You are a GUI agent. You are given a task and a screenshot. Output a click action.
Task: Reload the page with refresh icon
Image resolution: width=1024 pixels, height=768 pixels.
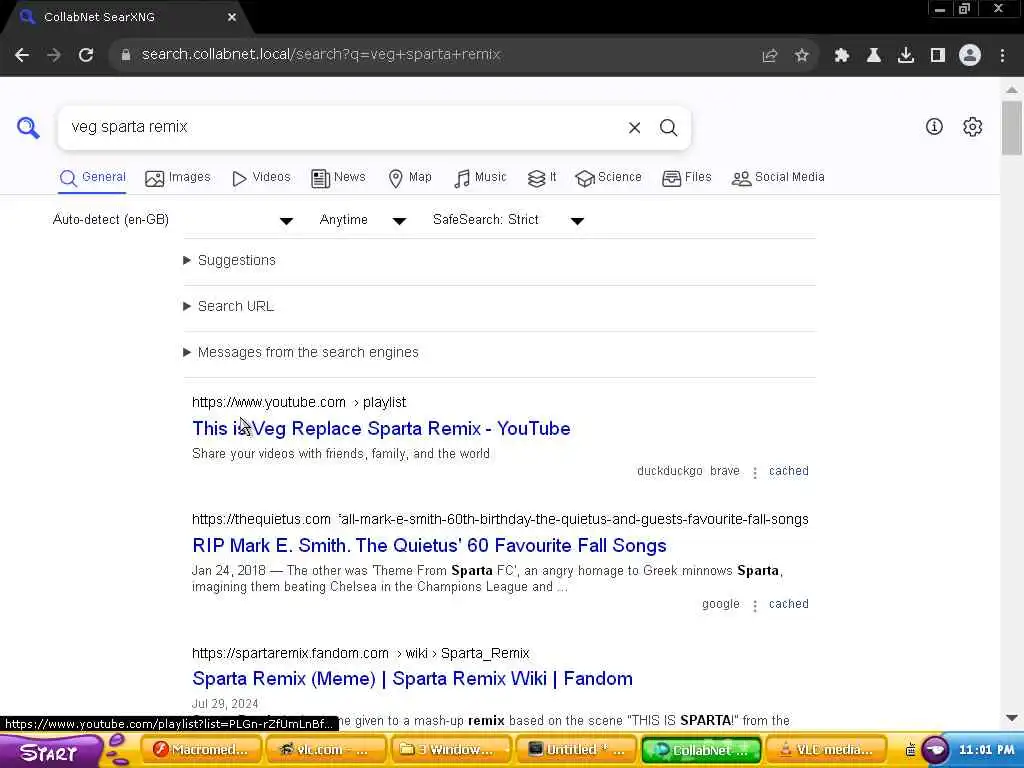pos(86,55)
